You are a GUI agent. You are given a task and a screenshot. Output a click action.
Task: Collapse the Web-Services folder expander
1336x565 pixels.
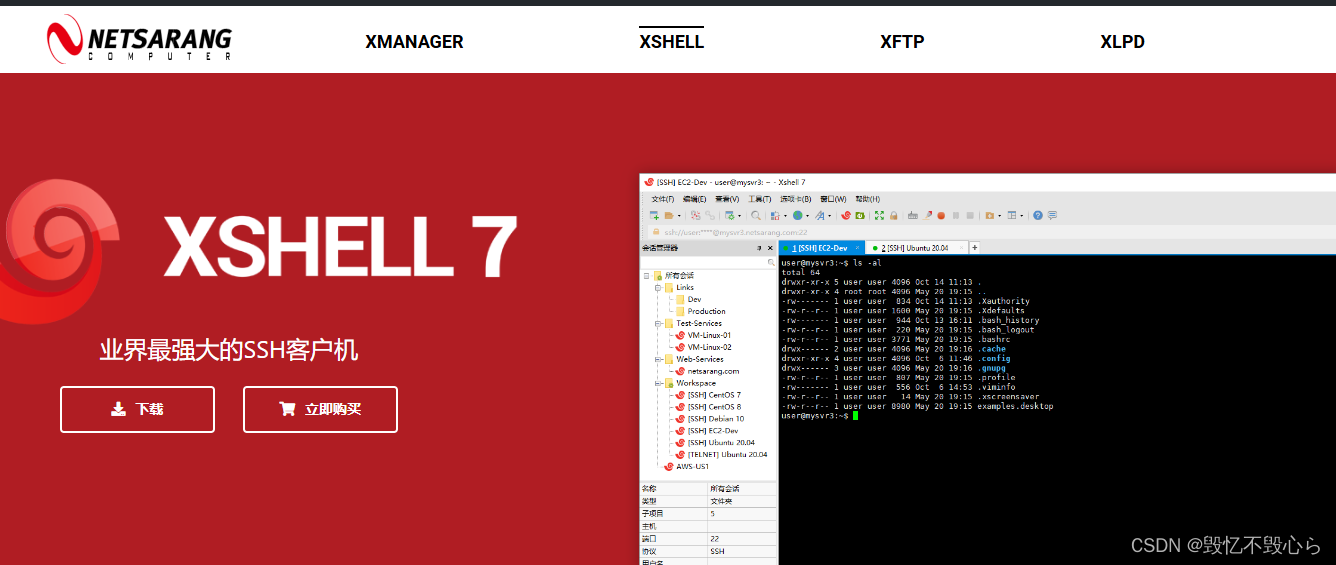pos(658,359)
